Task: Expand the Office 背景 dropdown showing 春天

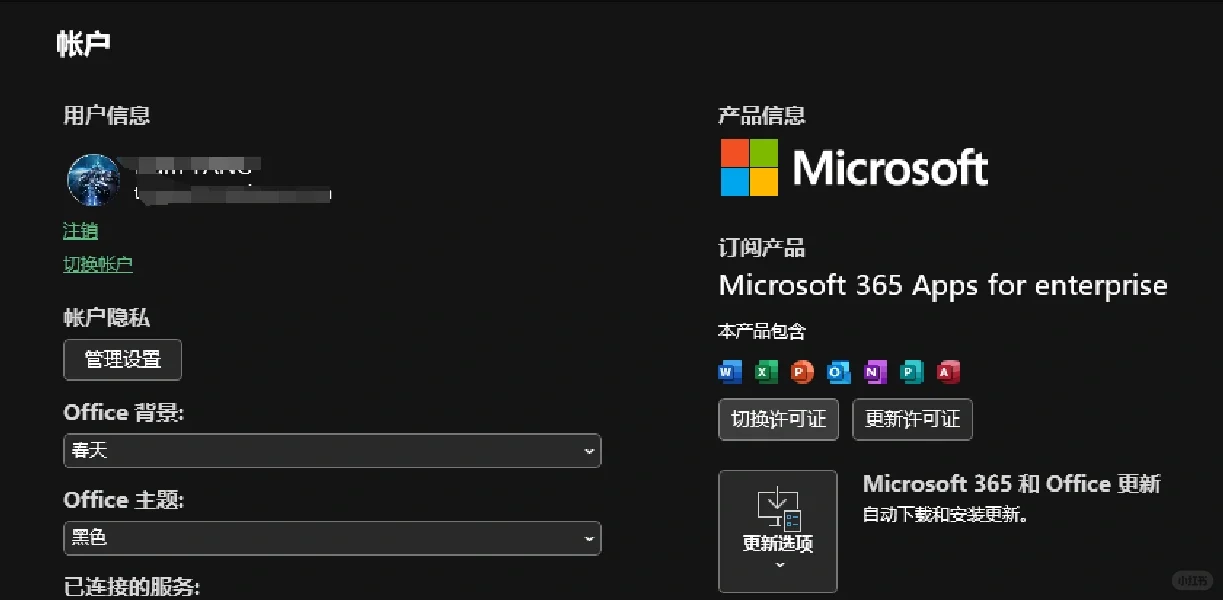Action: (x=332, y=451)
